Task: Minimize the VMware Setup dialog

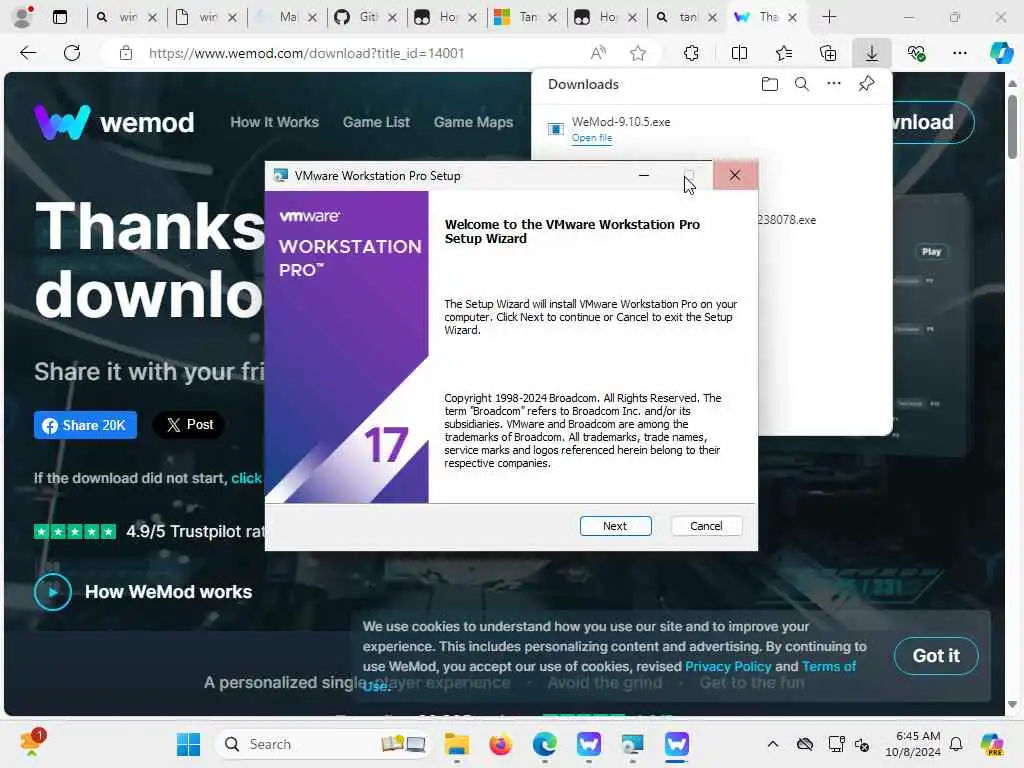Action: point(644,175)
